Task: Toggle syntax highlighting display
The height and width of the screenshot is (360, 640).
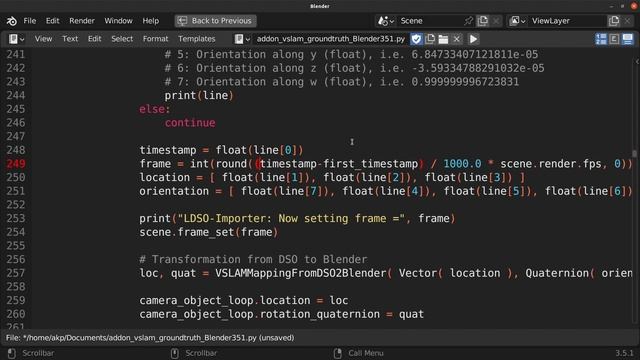Action: pos(627,39)
